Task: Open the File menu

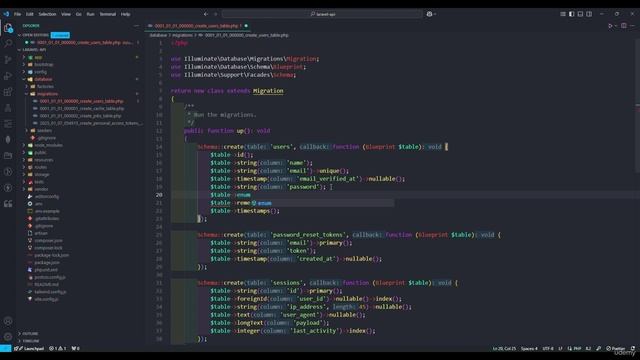Action: pyautogui.click(x=18, y=14)
